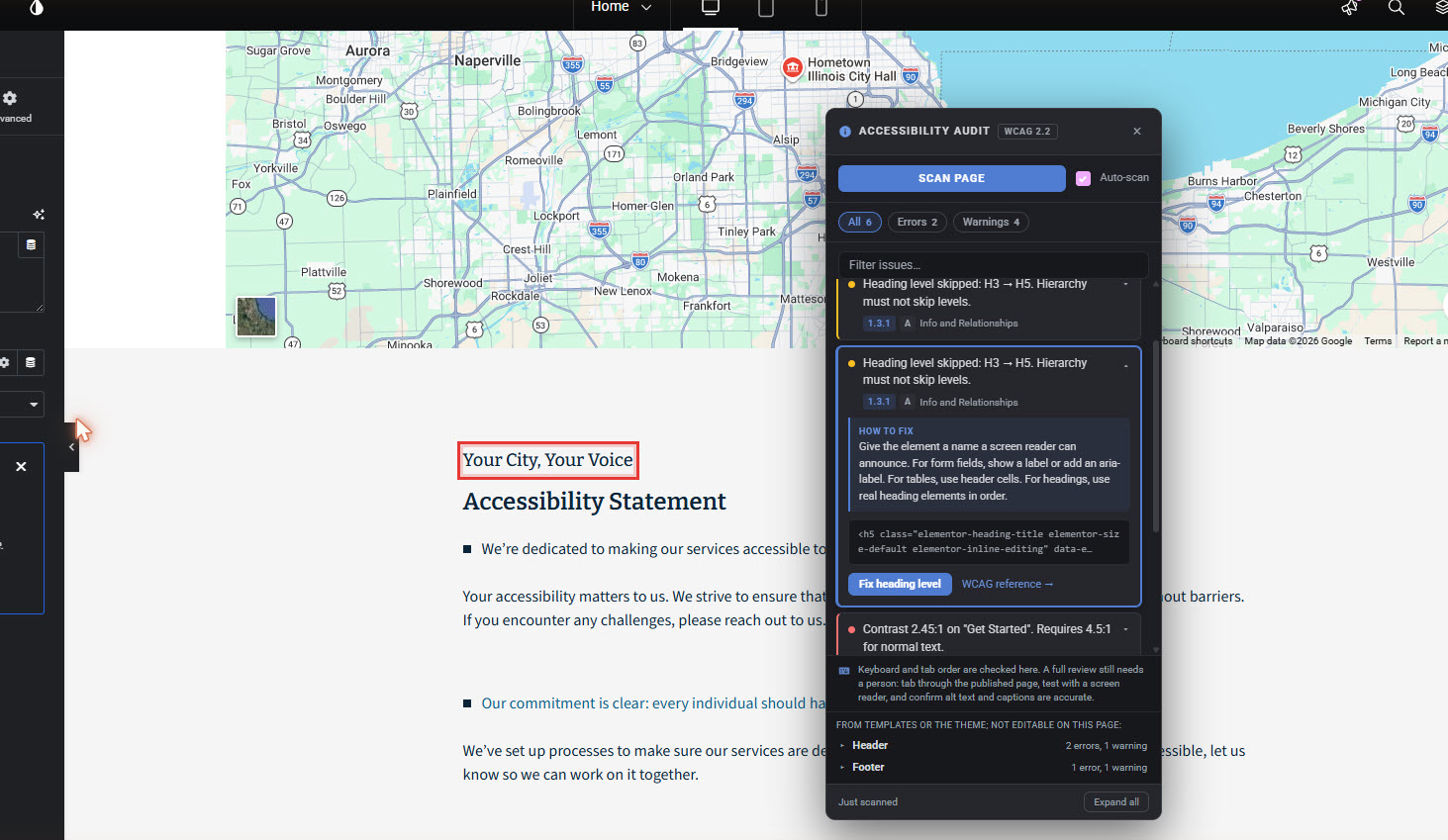Switch to mobile preview mode

[821, 8]
